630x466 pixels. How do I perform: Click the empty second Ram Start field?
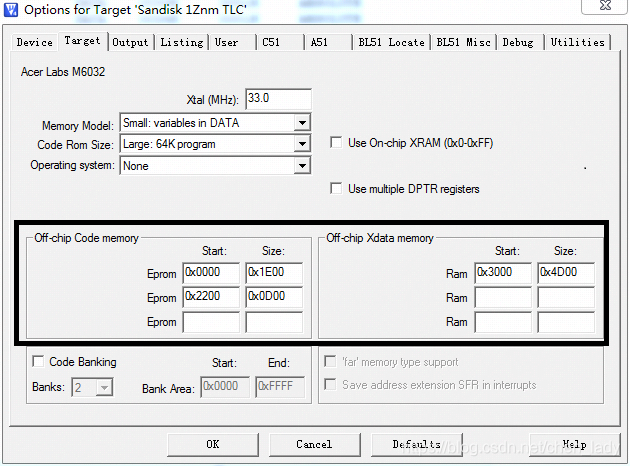[x=503, y=297]
